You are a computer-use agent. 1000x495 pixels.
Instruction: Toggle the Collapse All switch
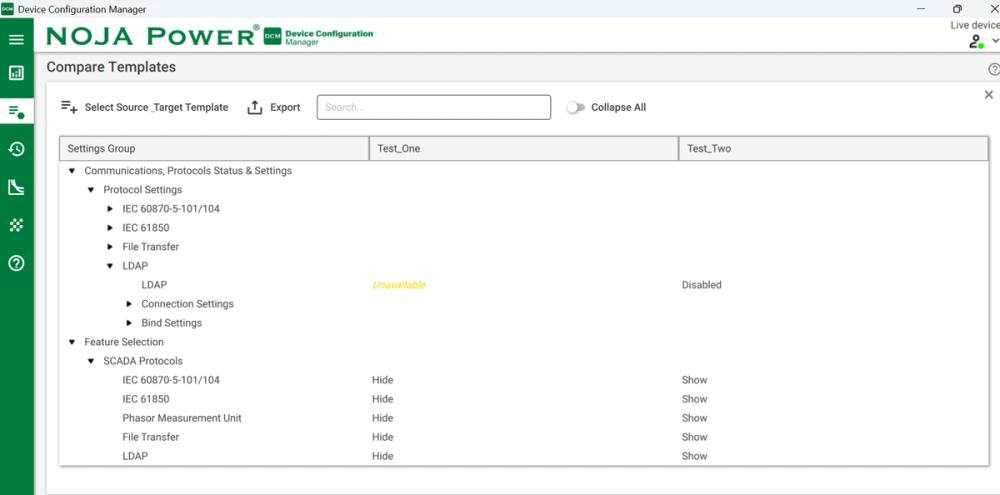(x=575, y=108)
